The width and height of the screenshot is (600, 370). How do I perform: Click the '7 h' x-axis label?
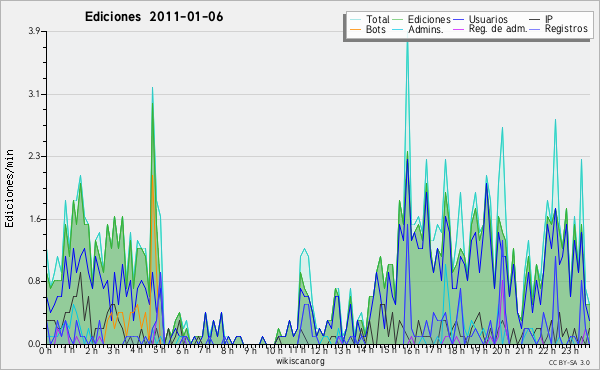coord(205,351)
